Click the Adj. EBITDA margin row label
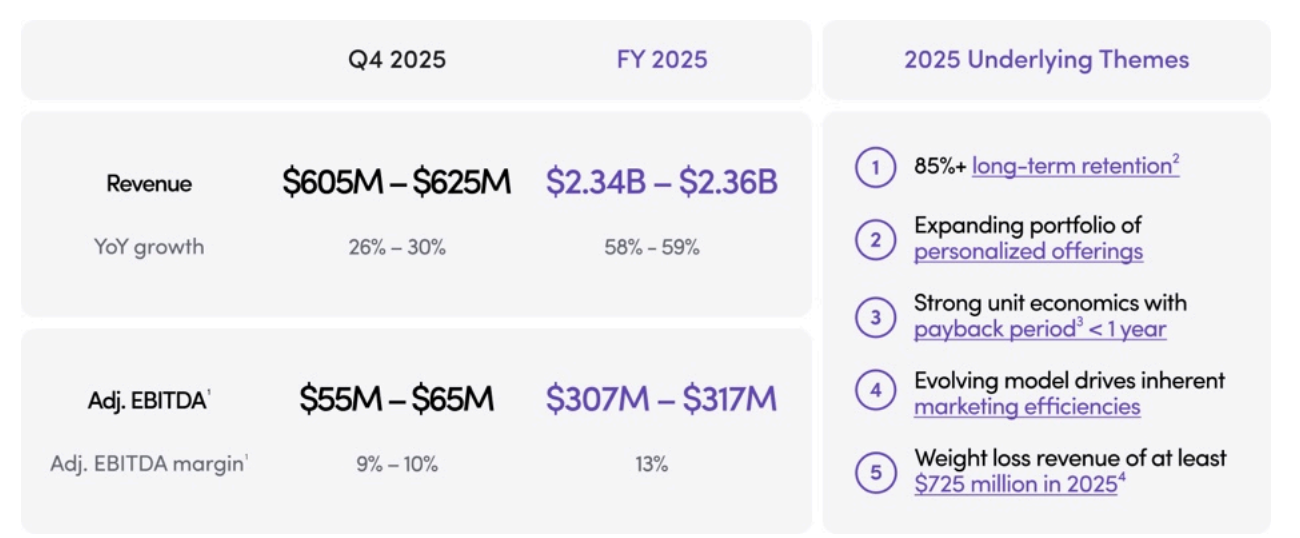The image size is (1300, 538). click(149, 464)
